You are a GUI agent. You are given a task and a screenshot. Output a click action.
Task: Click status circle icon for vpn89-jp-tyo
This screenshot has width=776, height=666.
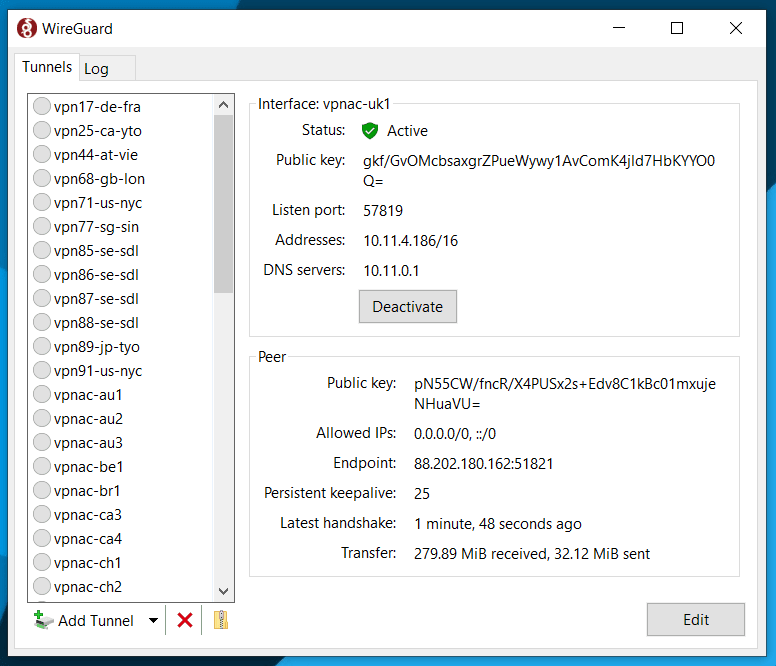click(42, 346)
